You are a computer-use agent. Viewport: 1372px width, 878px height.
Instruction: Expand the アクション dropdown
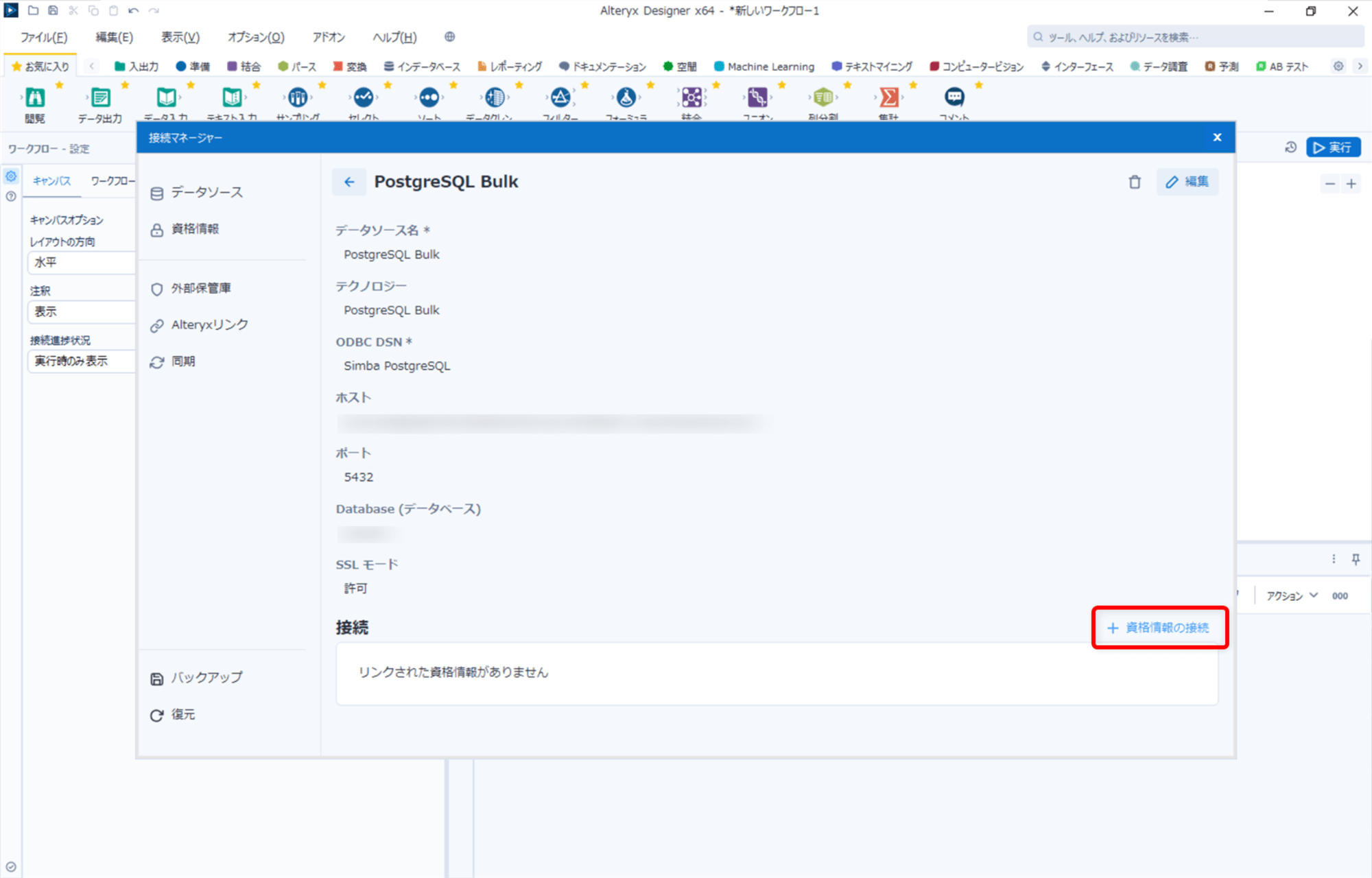click(1292, 596)
